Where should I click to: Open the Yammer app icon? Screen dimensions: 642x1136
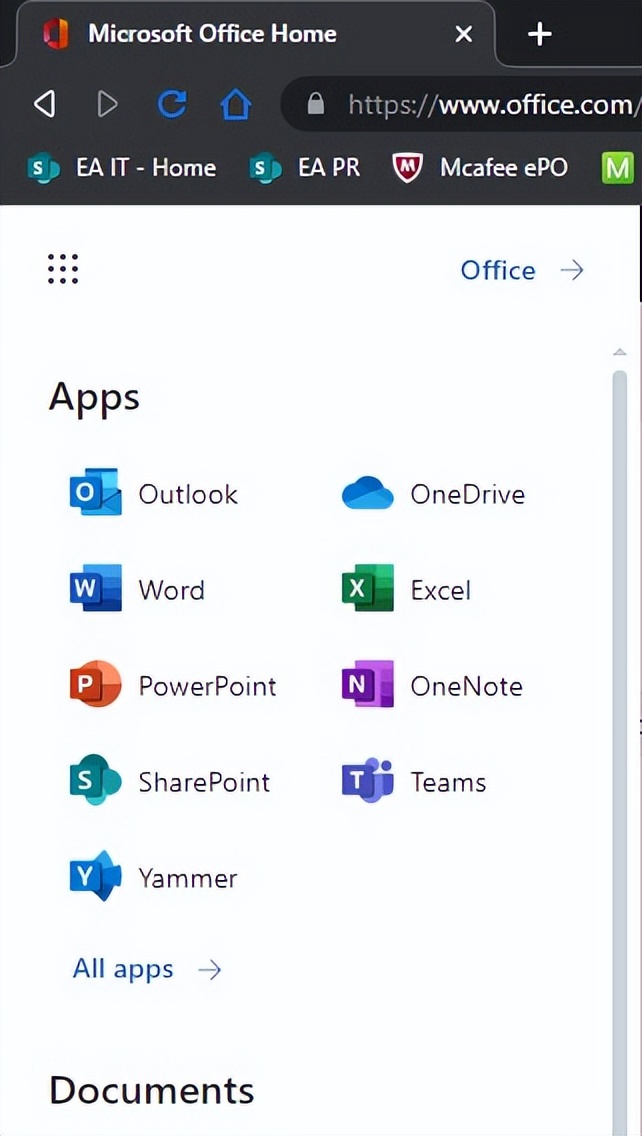(x=95, y=877)
